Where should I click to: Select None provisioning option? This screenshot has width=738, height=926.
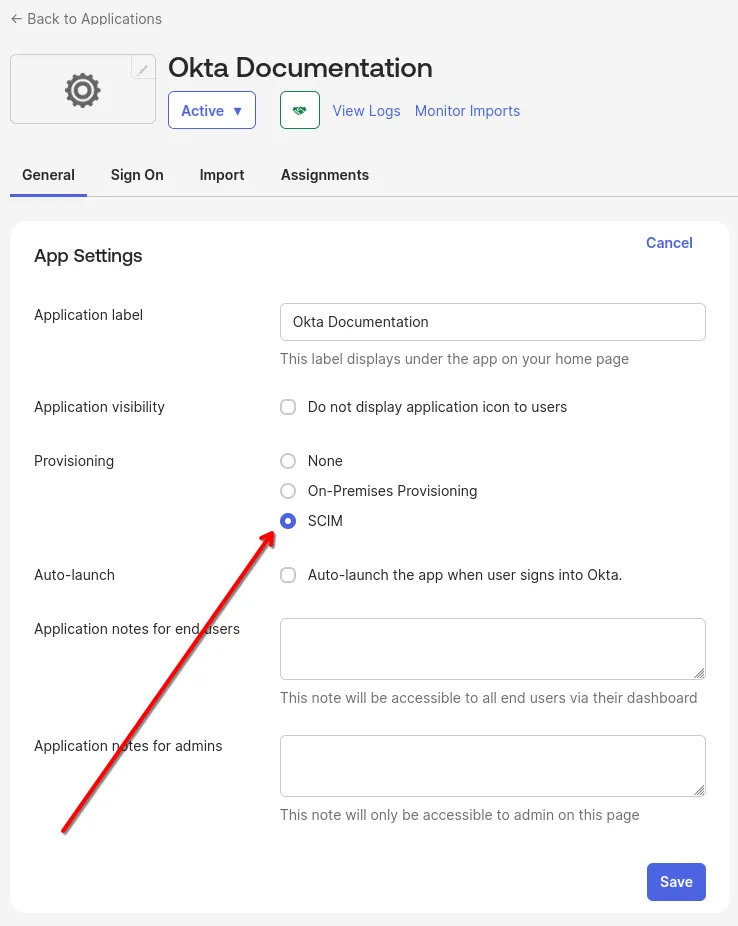point(288,461)
